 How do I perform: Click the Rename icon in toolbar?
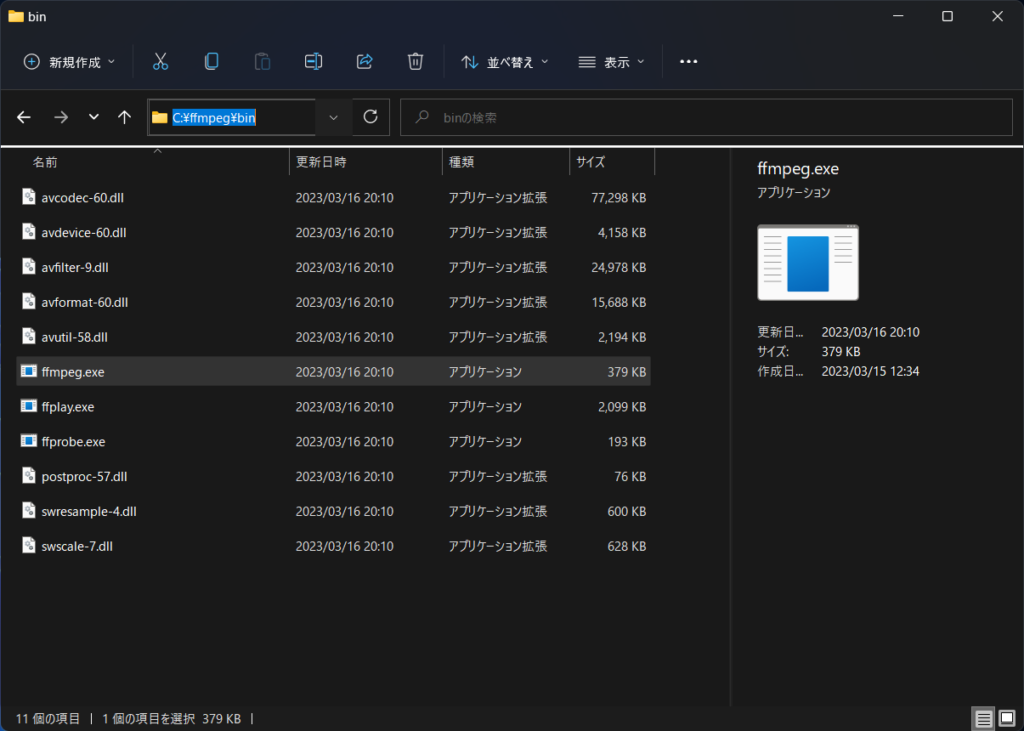click(x=313, y=61)
